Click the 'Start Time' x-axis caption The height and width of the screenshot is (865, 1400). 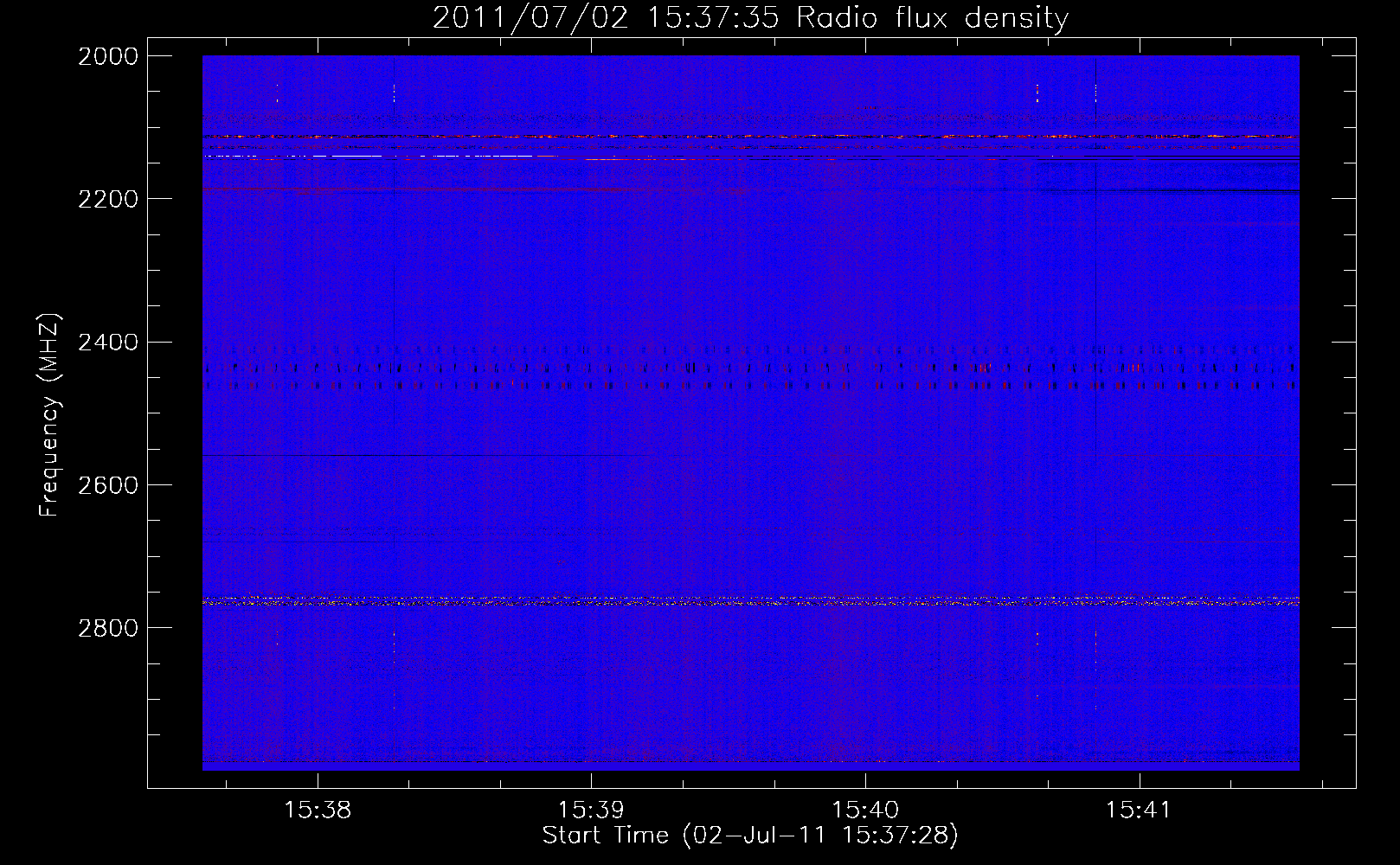(x=606, y=836)
